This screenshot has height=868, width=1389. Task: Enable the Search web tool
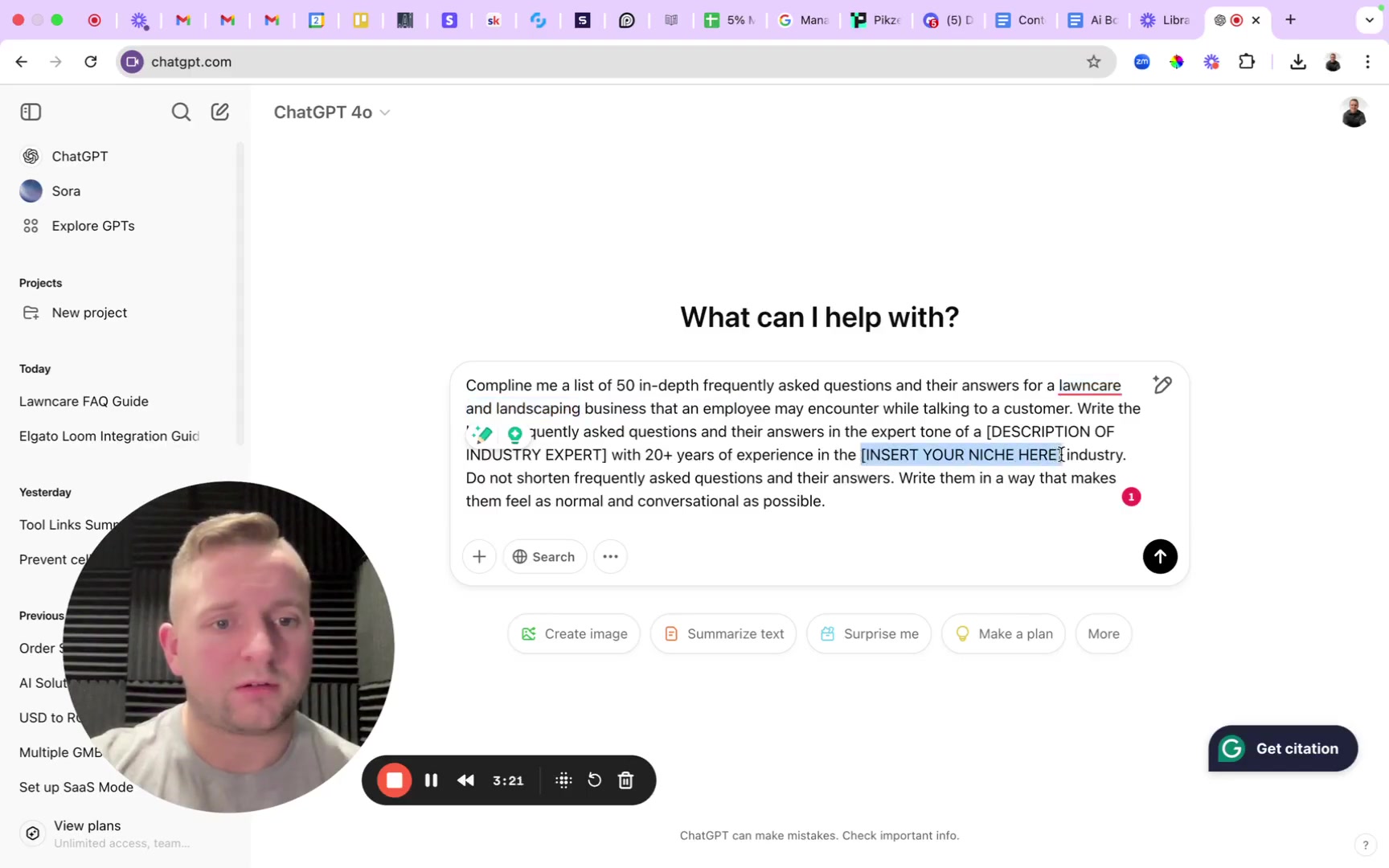[544, 556]
